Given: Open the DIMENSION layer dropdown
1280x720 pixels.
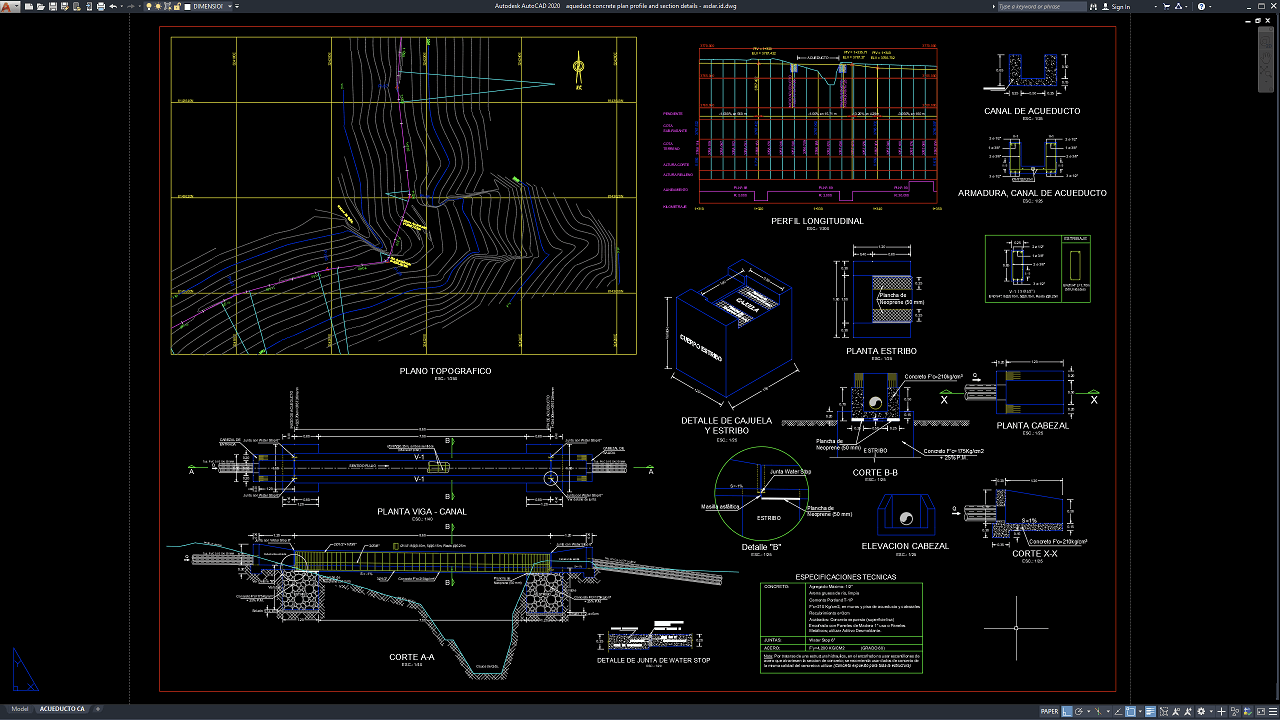Looking at the screenshot, I should point(211,6).
